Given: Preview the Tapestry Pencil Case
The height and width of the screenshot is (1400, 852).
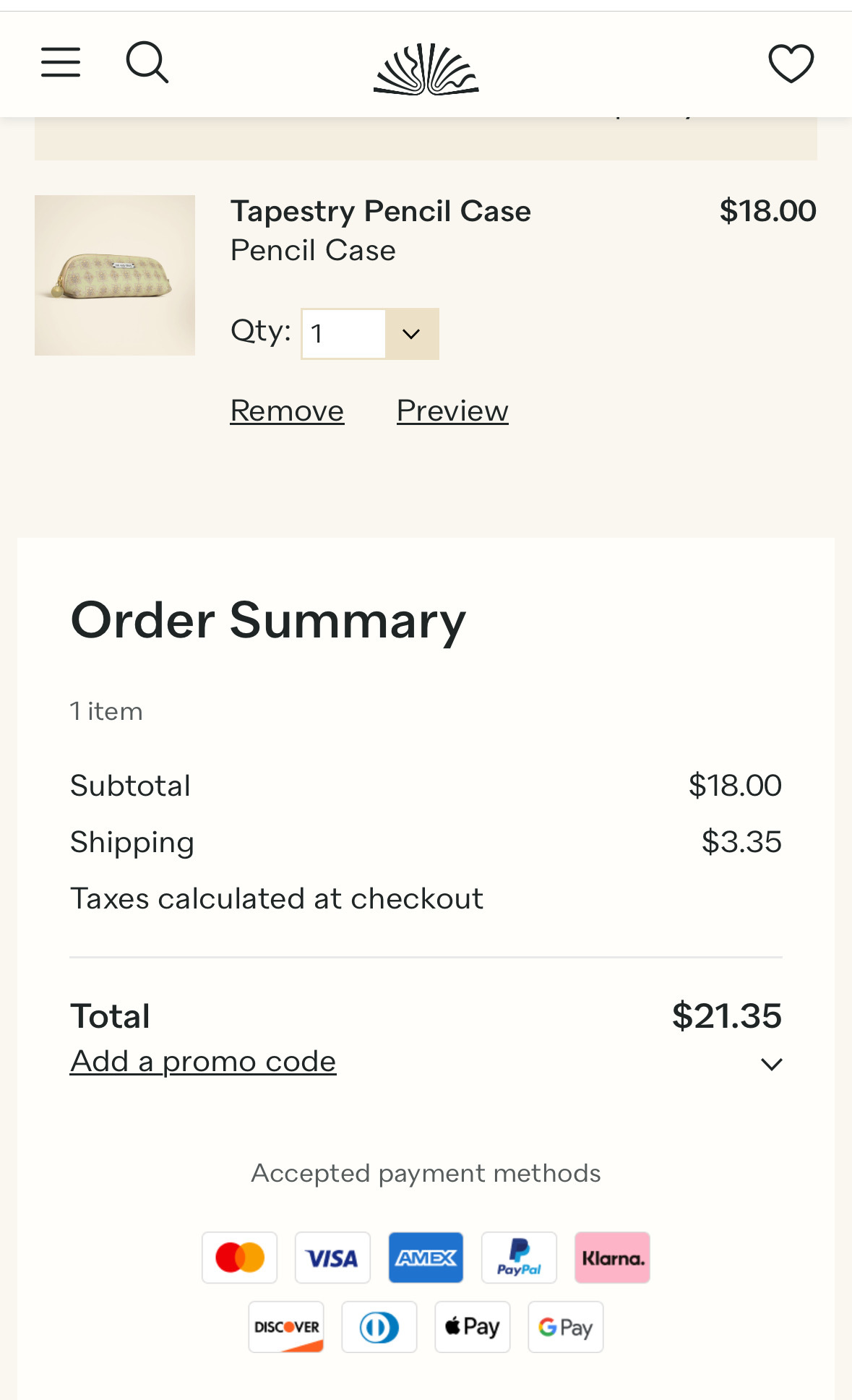Looking at the screenshot, I should 452,411.
